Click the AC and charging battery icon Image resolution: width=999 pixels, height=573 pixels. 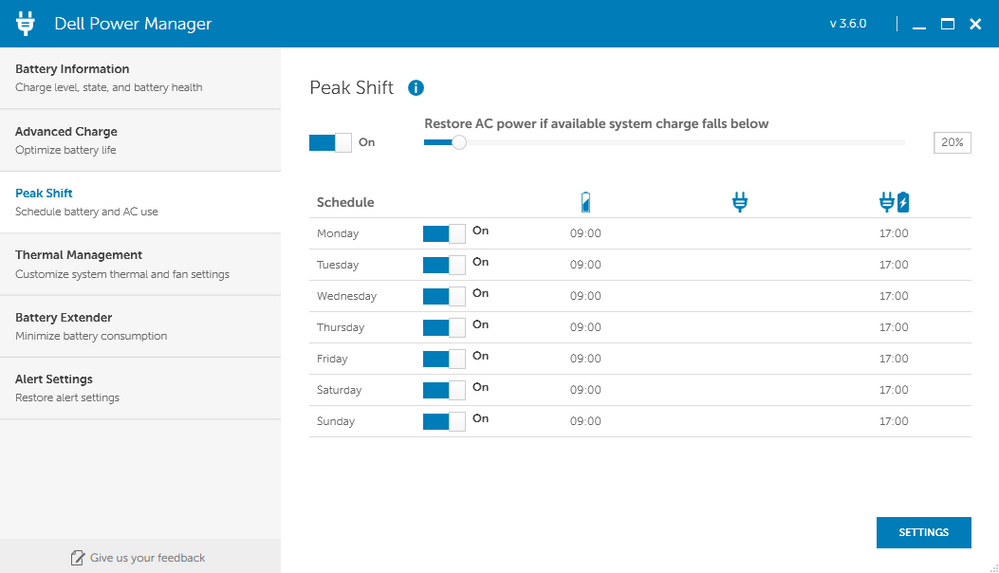[894, 202]
